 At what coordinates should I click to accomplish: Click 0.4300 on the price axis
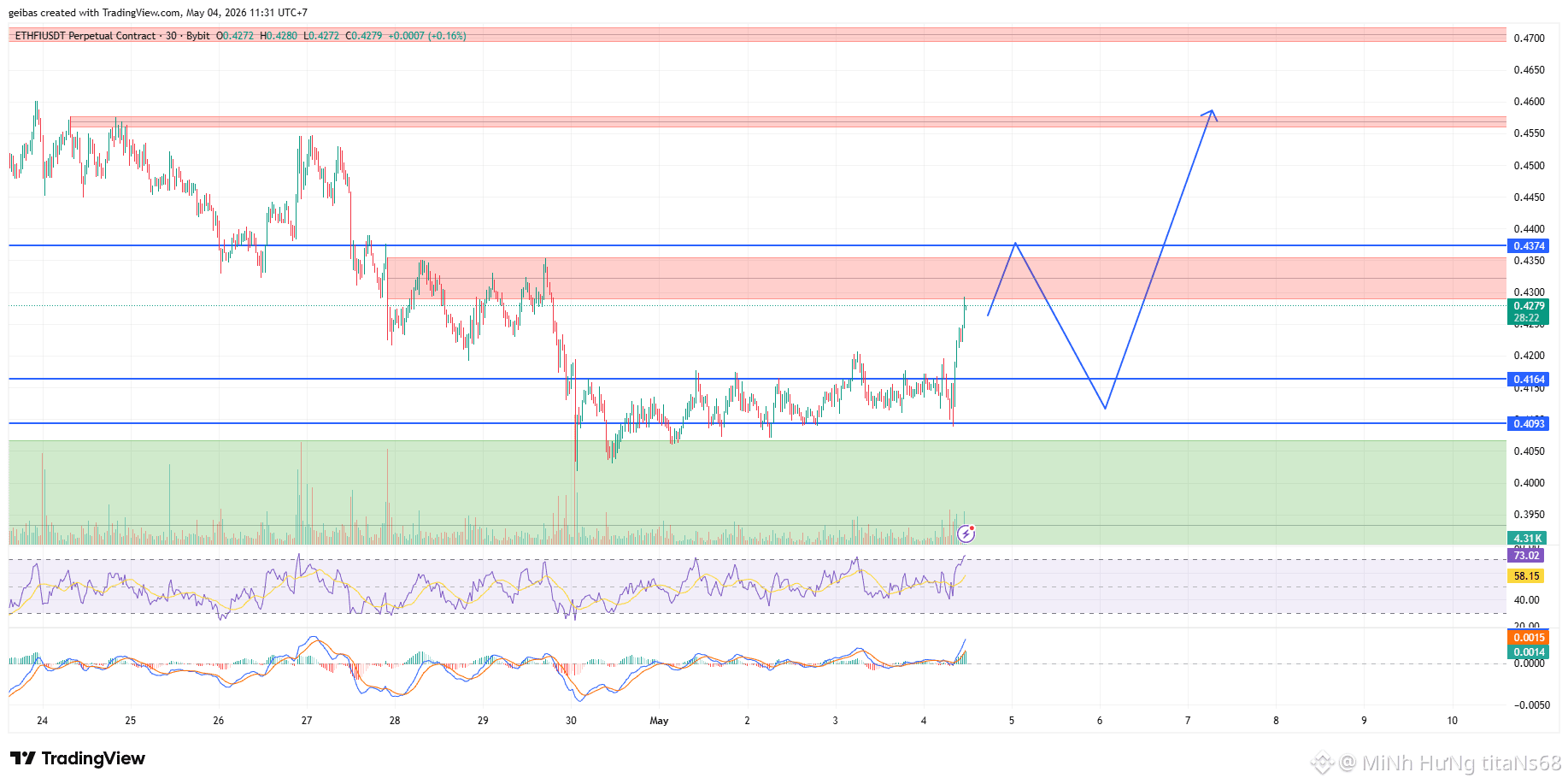[x=1530, y=292]
